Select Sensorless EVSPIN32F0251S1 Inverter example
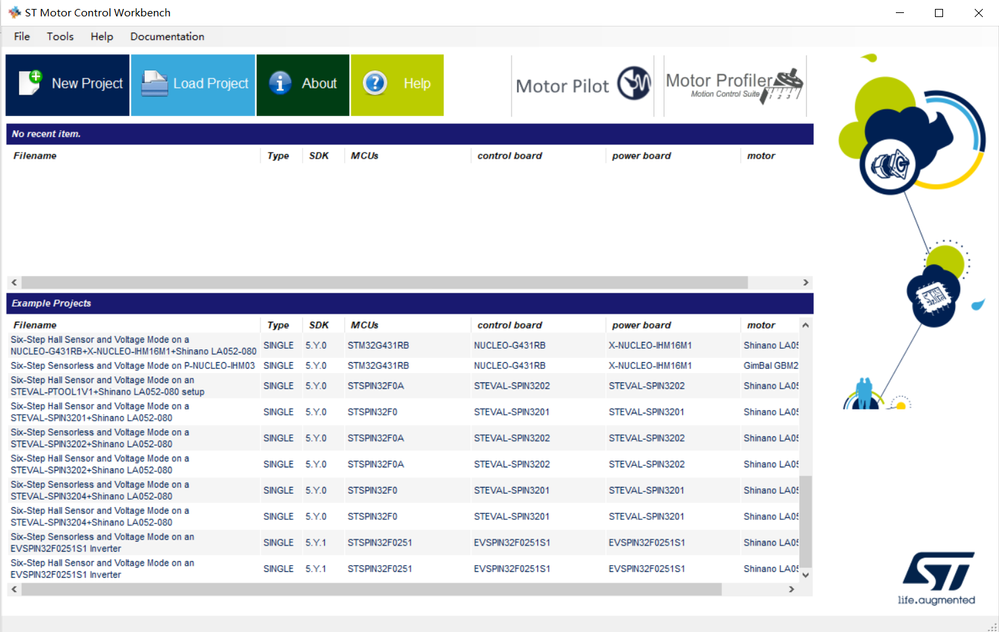The image size is (999, 632). click(x=403, y=542)
